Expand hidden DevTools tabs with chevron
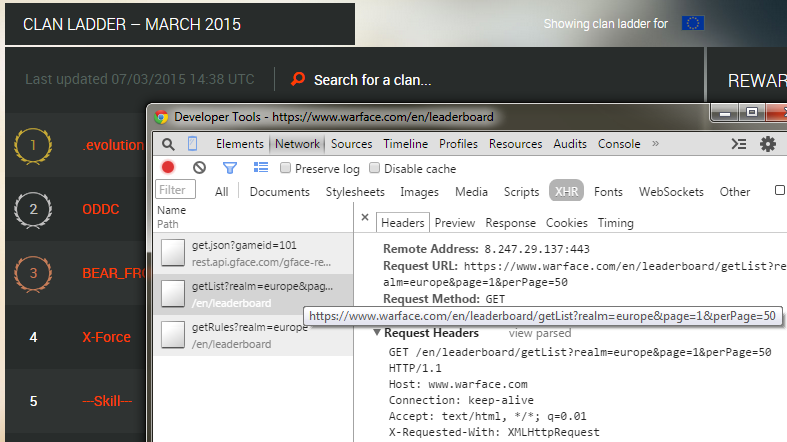 coord(656,144)
